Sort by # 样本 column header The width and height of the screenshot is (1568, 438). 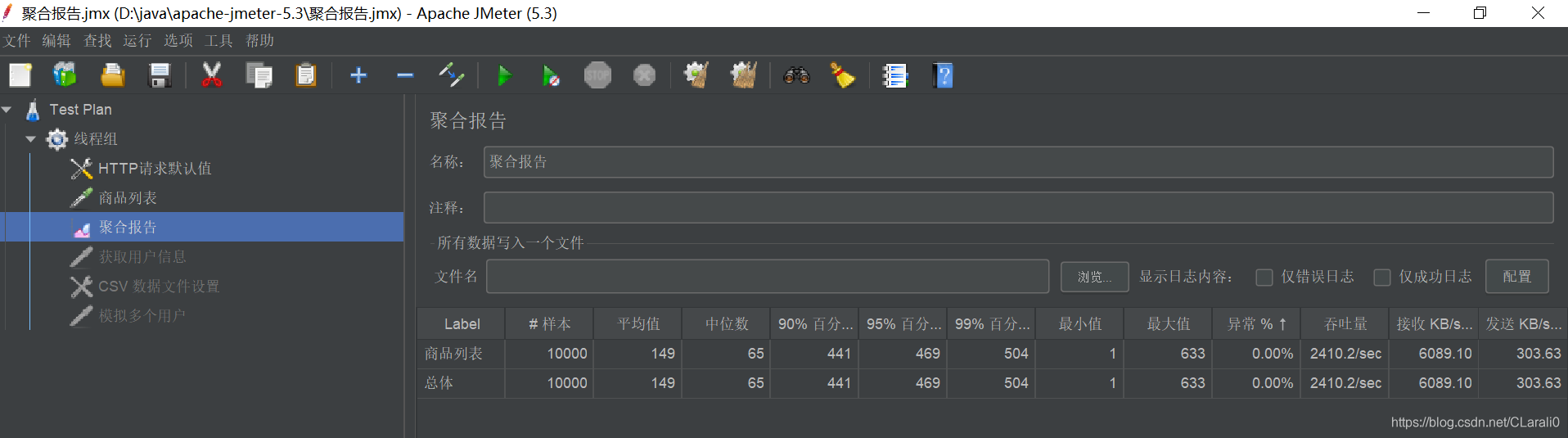[550, 324]
